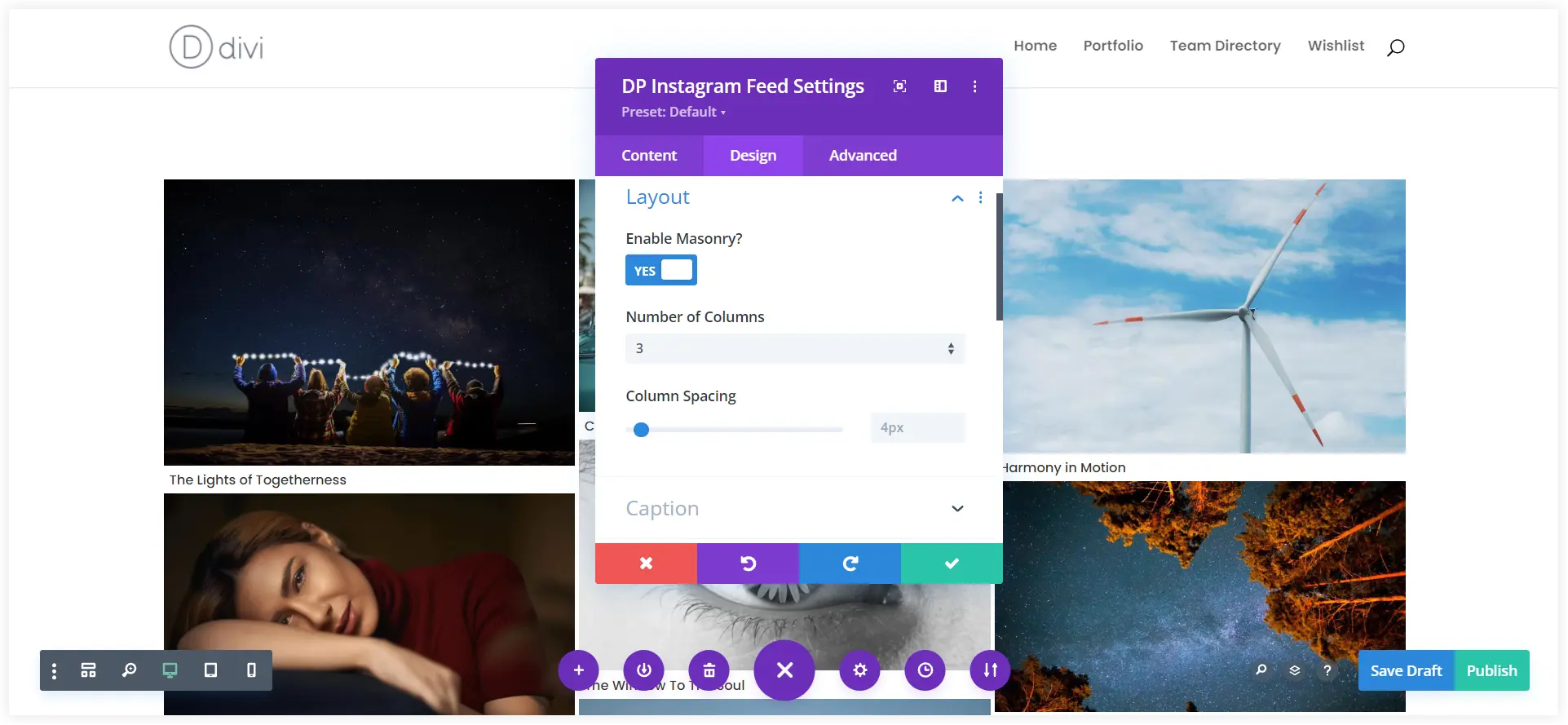This screenshot has height=725, width=1568.
Task: Select the wind turbine photo
Action: coord(1204,316)
